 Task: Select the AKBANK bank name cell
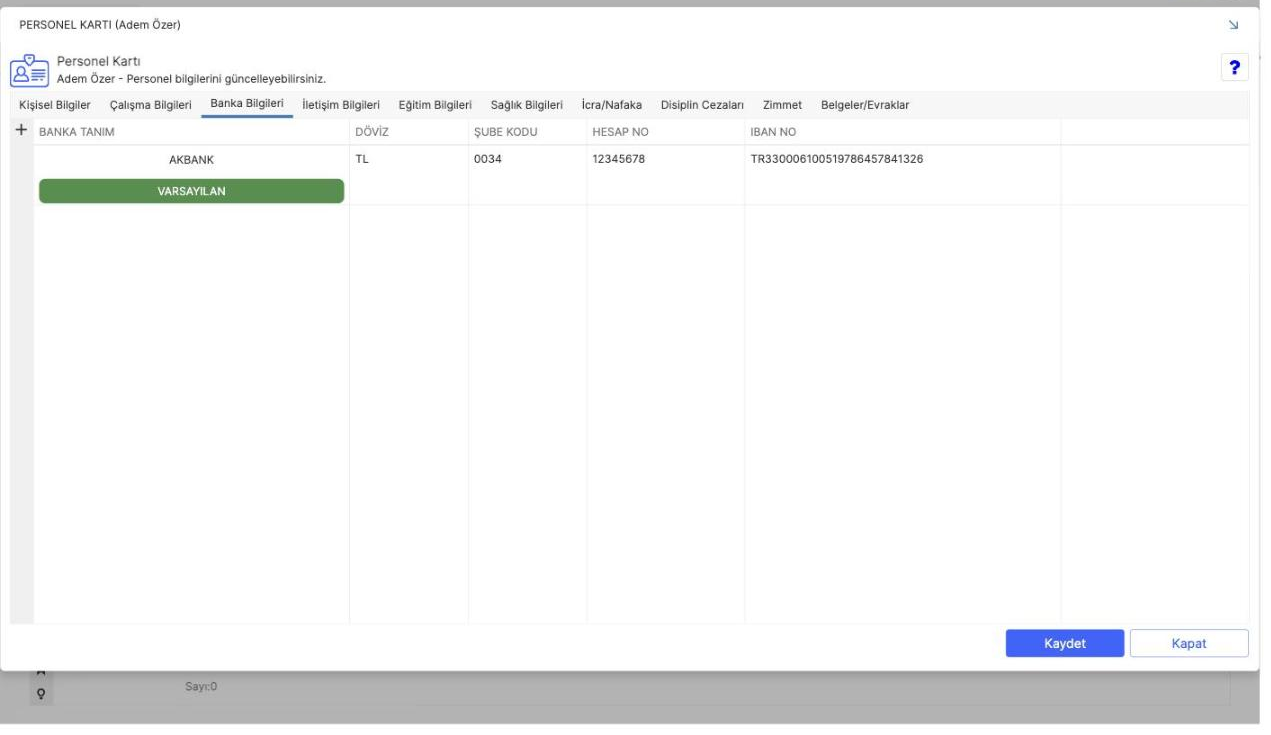(x=191, y=159)
